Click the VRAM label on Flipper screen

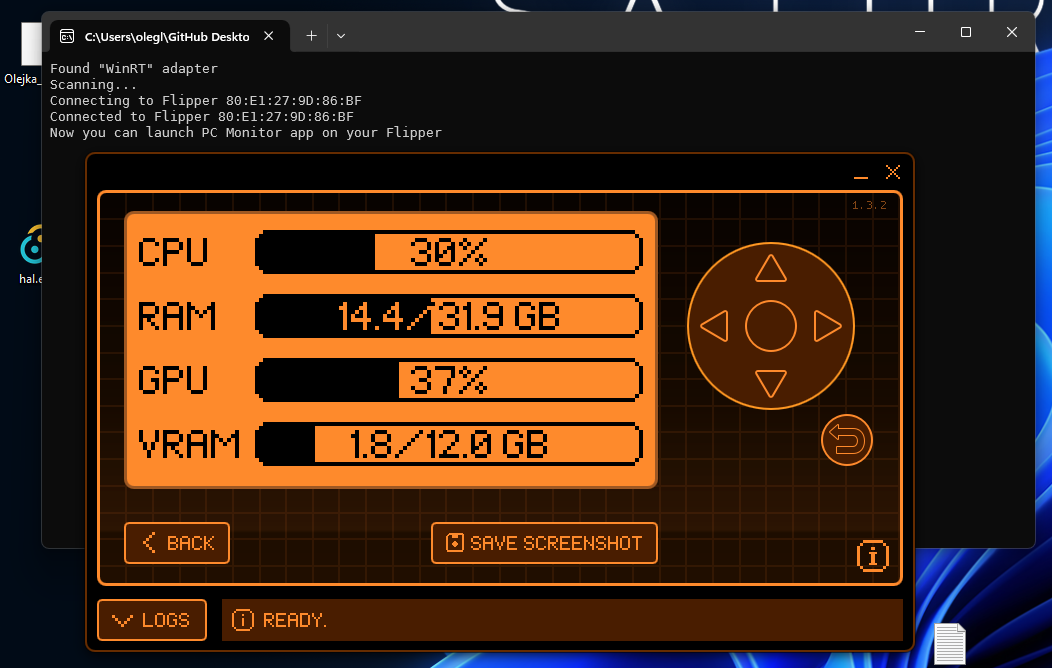[189, 443]
